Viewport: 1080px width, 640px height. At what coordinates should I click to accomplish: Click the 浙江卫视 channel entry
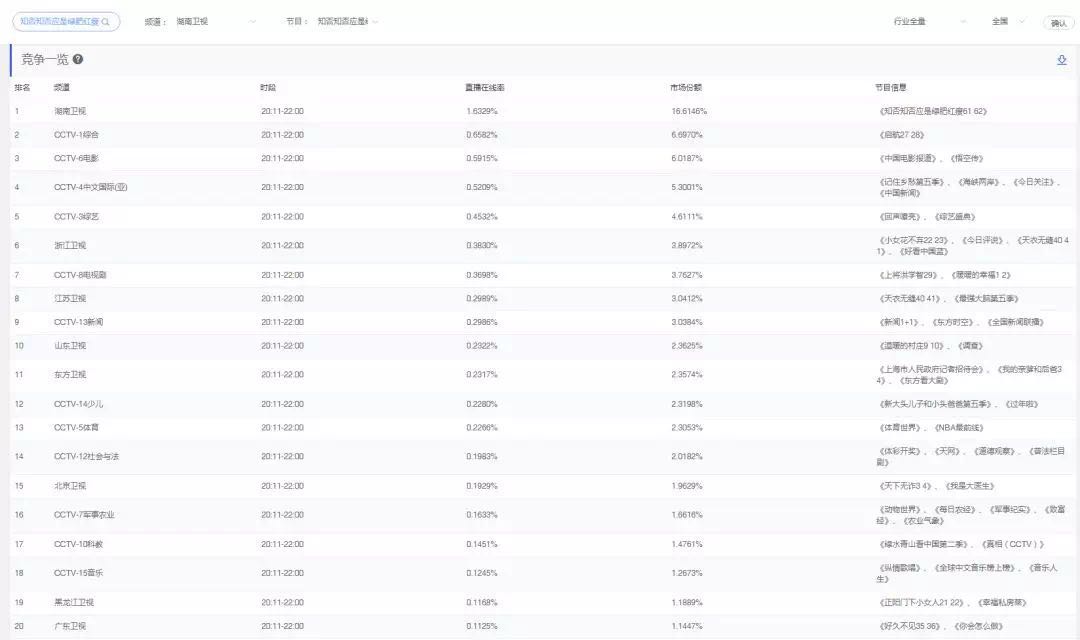pos(70,245)
